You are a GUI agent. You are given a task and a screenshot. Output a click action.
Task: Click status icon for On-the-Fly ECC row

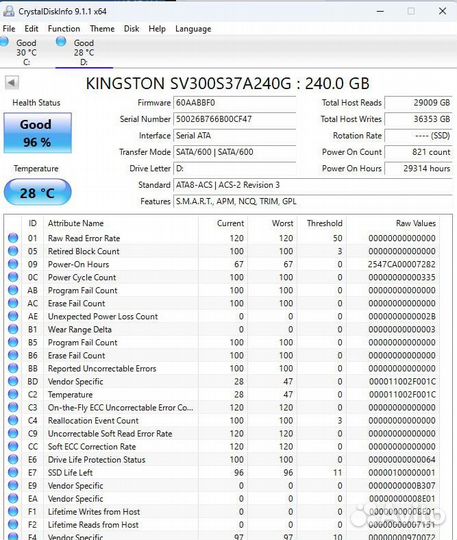pos(13,407)
